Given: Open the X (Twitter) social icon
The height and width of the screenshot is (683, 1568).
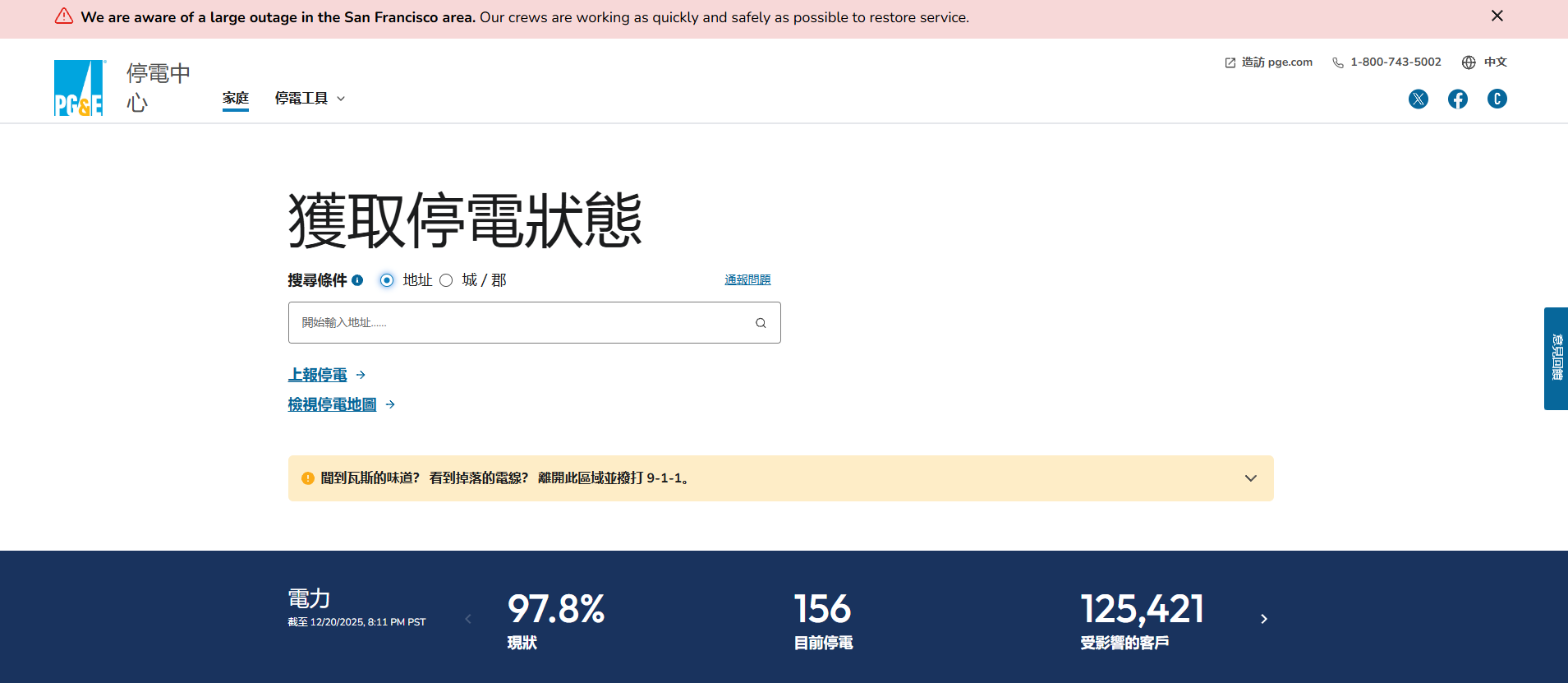Looking at the screenshot, I should [1418, 99].
